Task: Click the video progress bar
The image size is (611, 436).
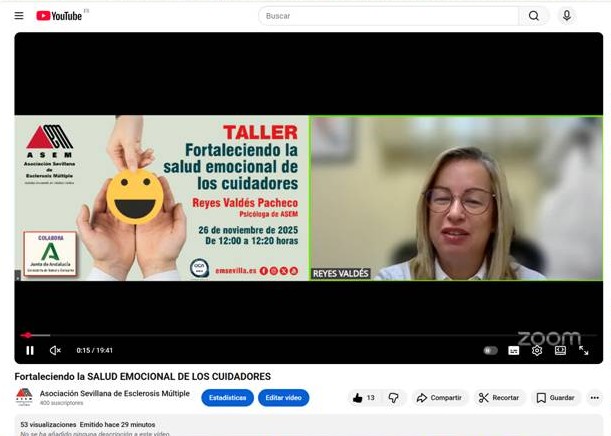Action: (x=300, y=335)
